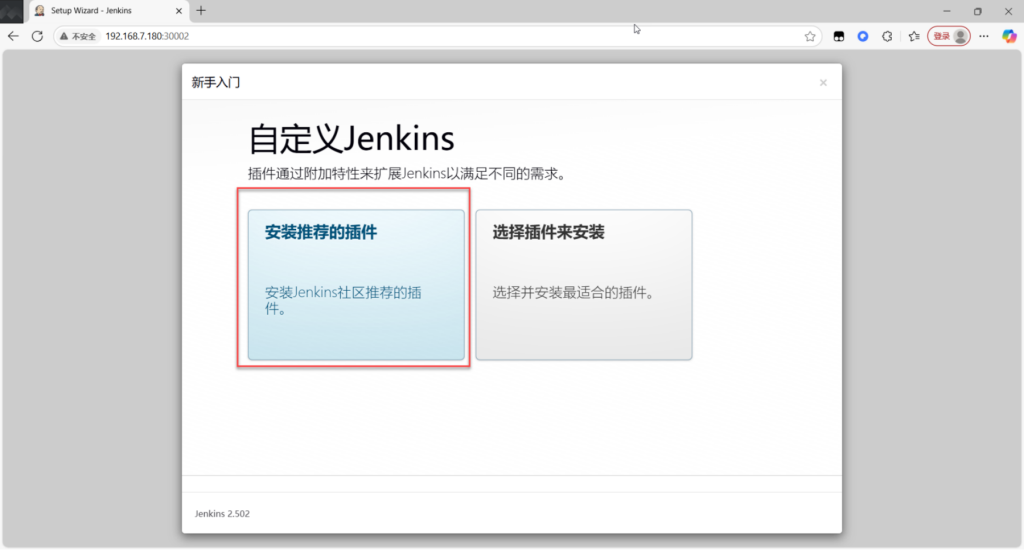Click the tab actions icon at far left
Viewport: 1024px width, 550px height.
point(12,11)
